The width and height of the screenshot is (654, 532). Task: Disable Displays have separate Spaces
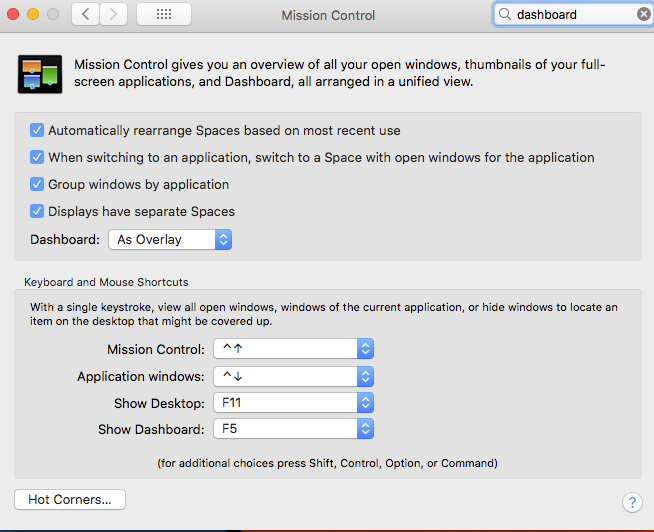tap(37, 212)
